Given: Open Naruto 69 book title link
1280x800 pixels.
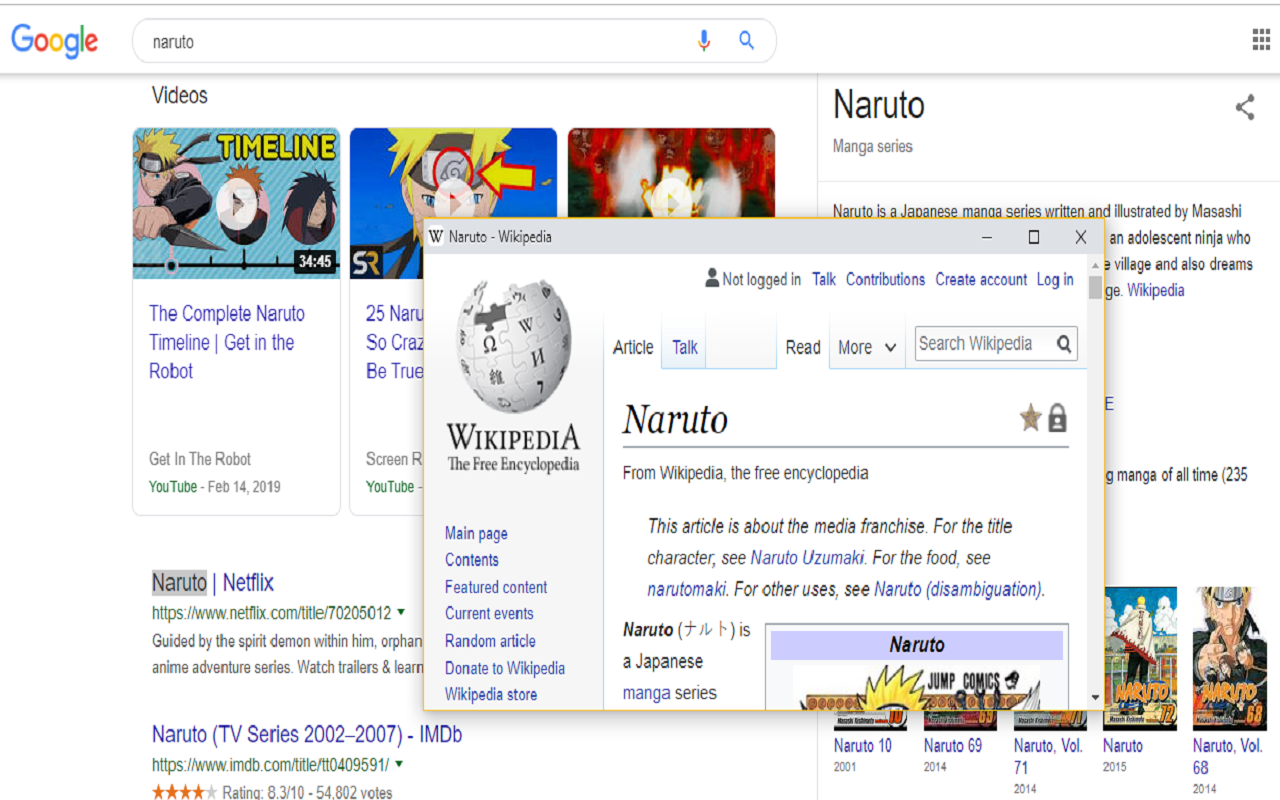Looking at the screenshot, I should pos(953,745).
